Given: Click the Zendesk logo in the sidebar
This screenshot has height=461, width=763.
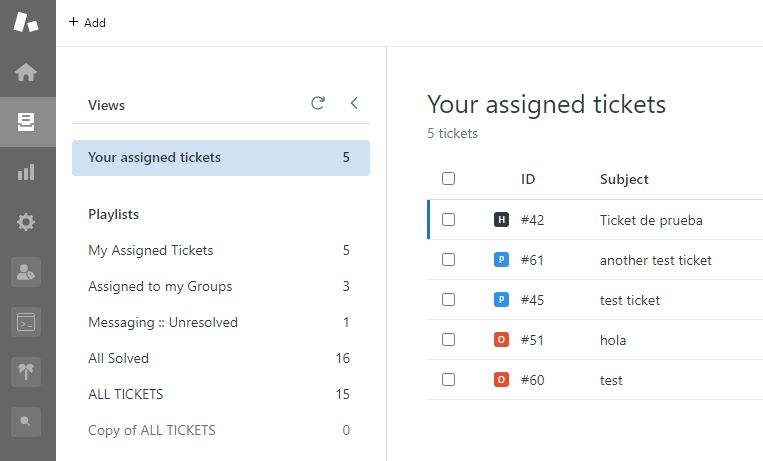Looking at the screenshot, I should tap(27, 22).
